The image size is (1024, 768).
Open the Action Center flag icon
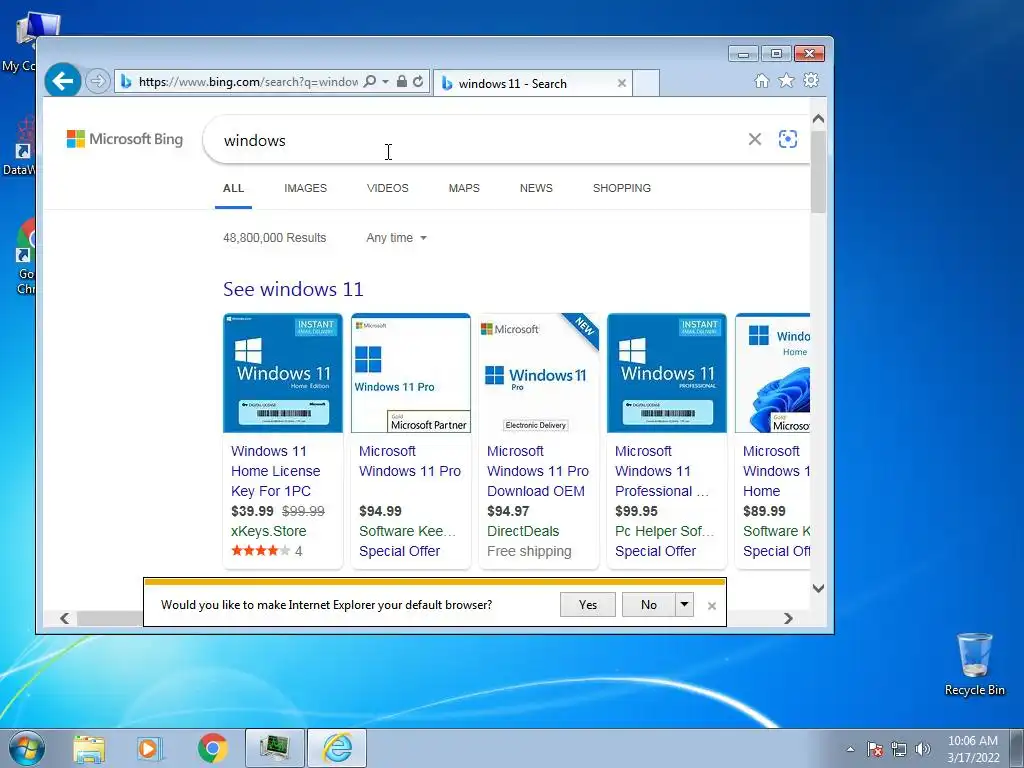pyautogui.click(x=874, y=749)
